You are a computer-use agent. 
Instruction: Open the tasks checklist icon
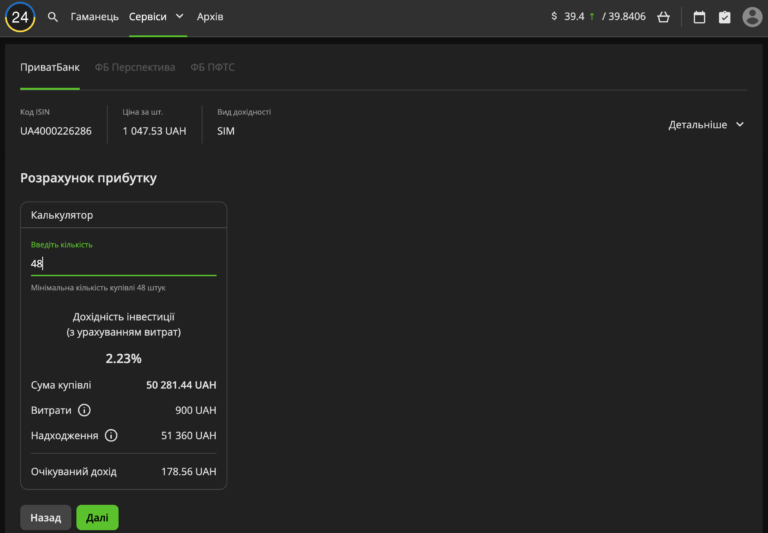[725, 17]
